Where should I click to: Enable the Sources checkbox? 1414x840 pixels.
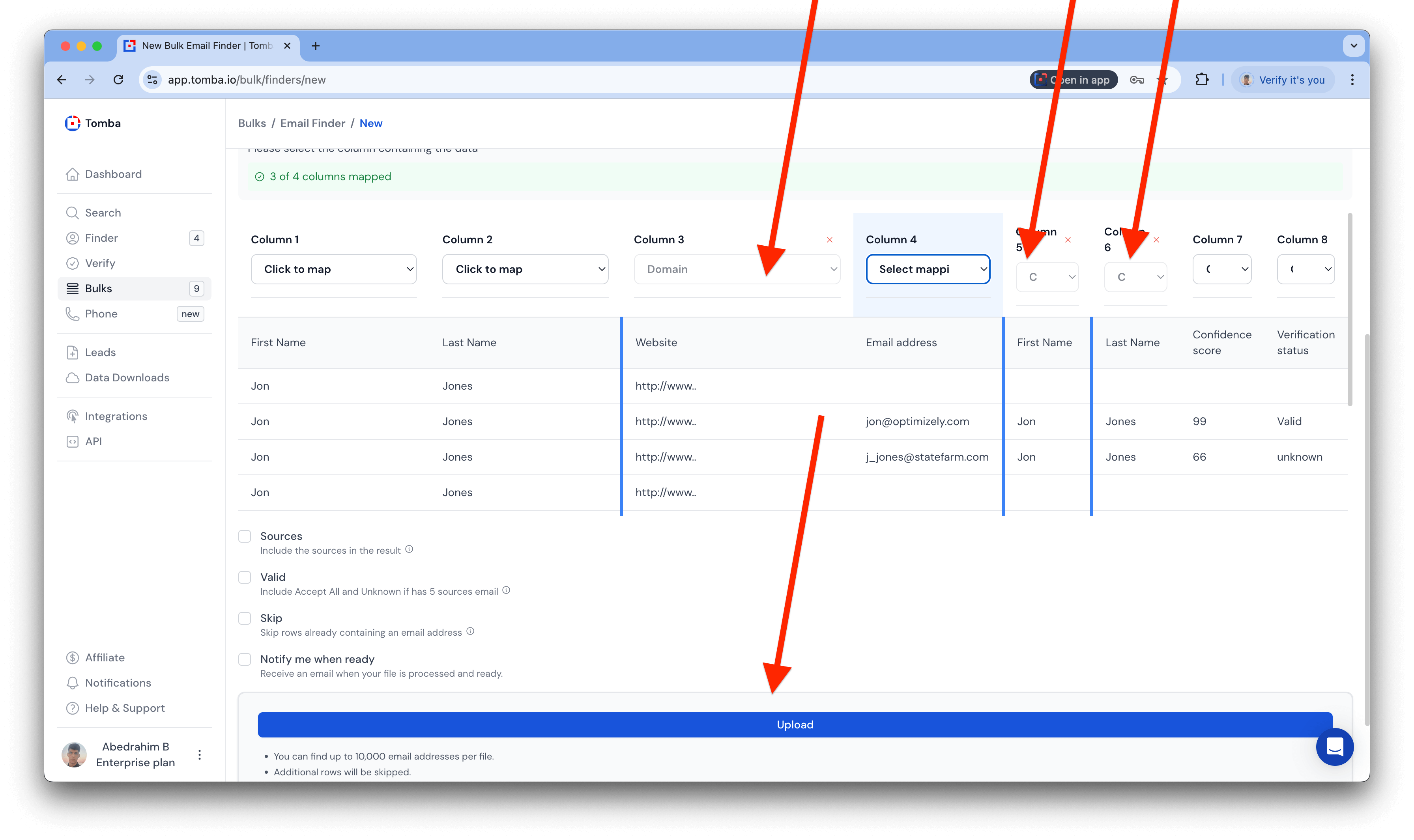pos(245,537)
